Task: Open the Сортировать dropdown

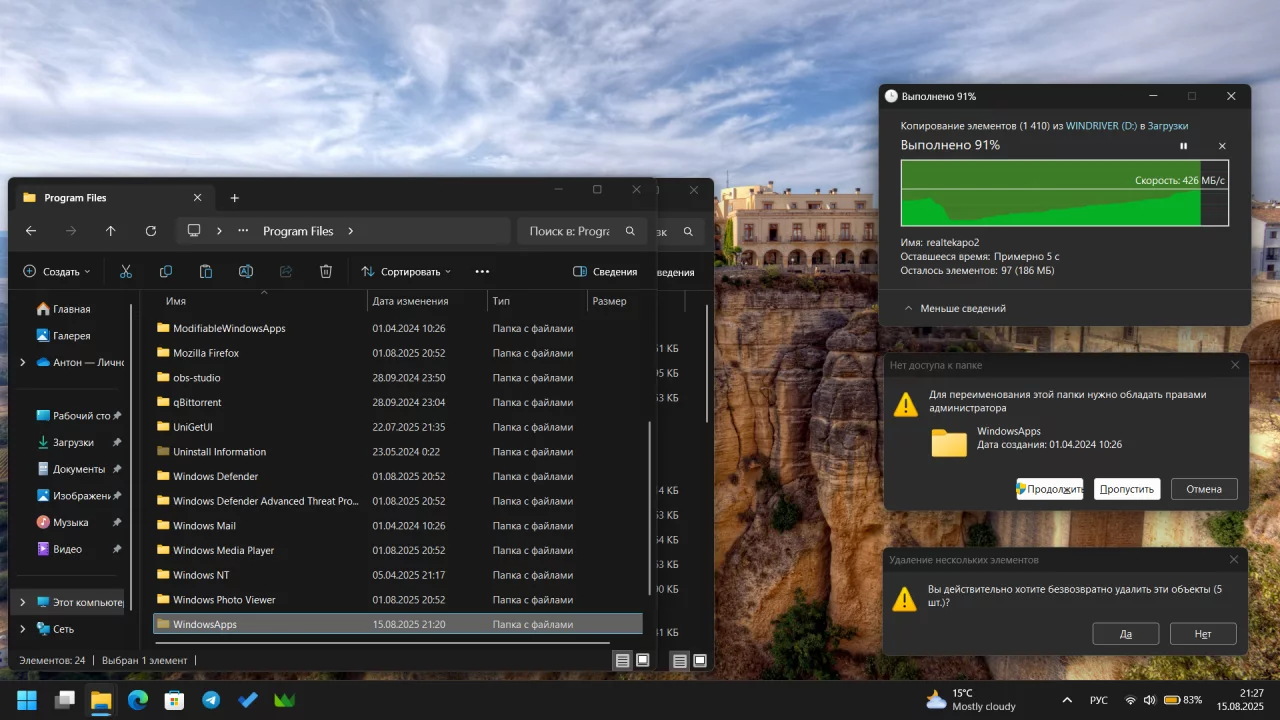Action: coord(406,271)
